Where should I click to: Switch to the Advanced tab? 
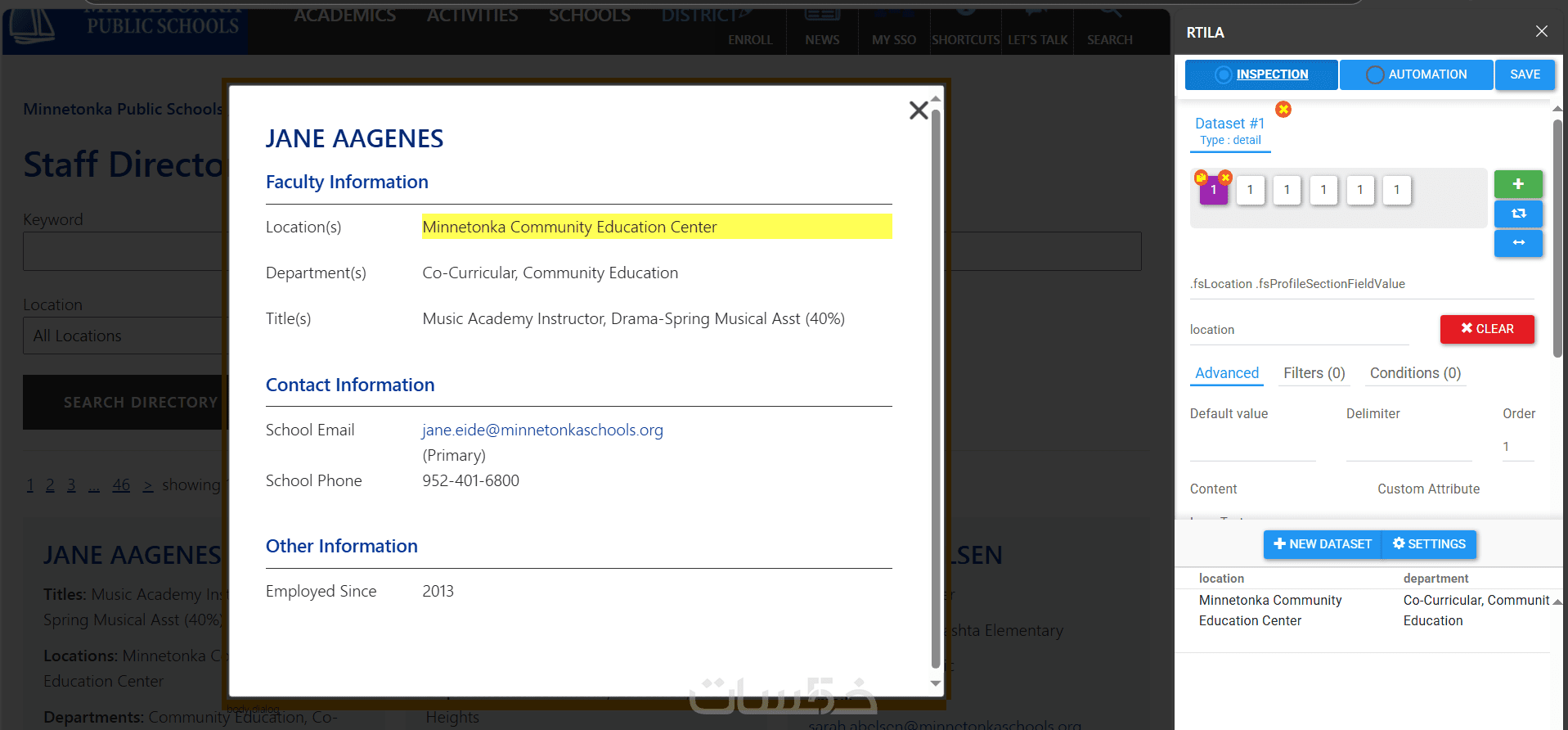pyautogui.click(x=1227, y=373)
